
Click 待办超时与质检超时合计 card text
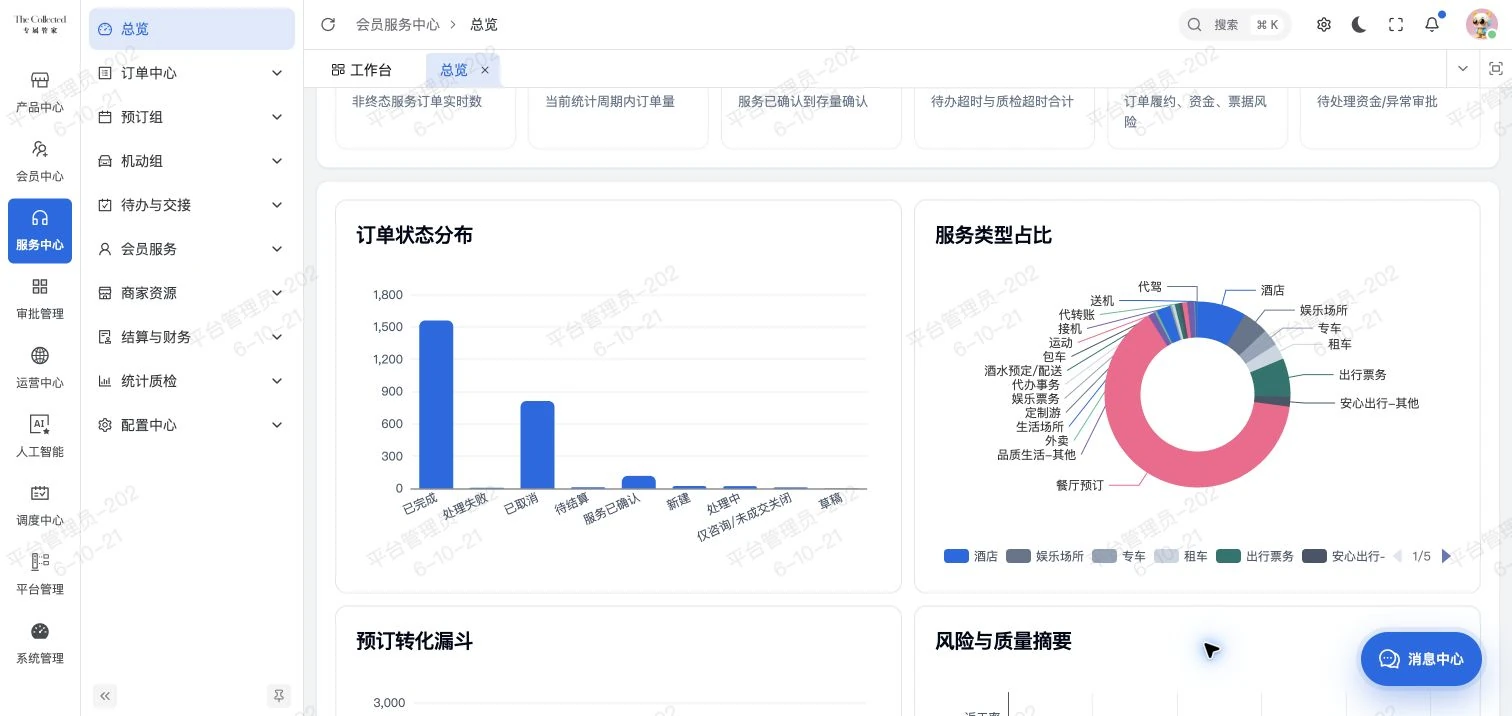coord(1002,101)
